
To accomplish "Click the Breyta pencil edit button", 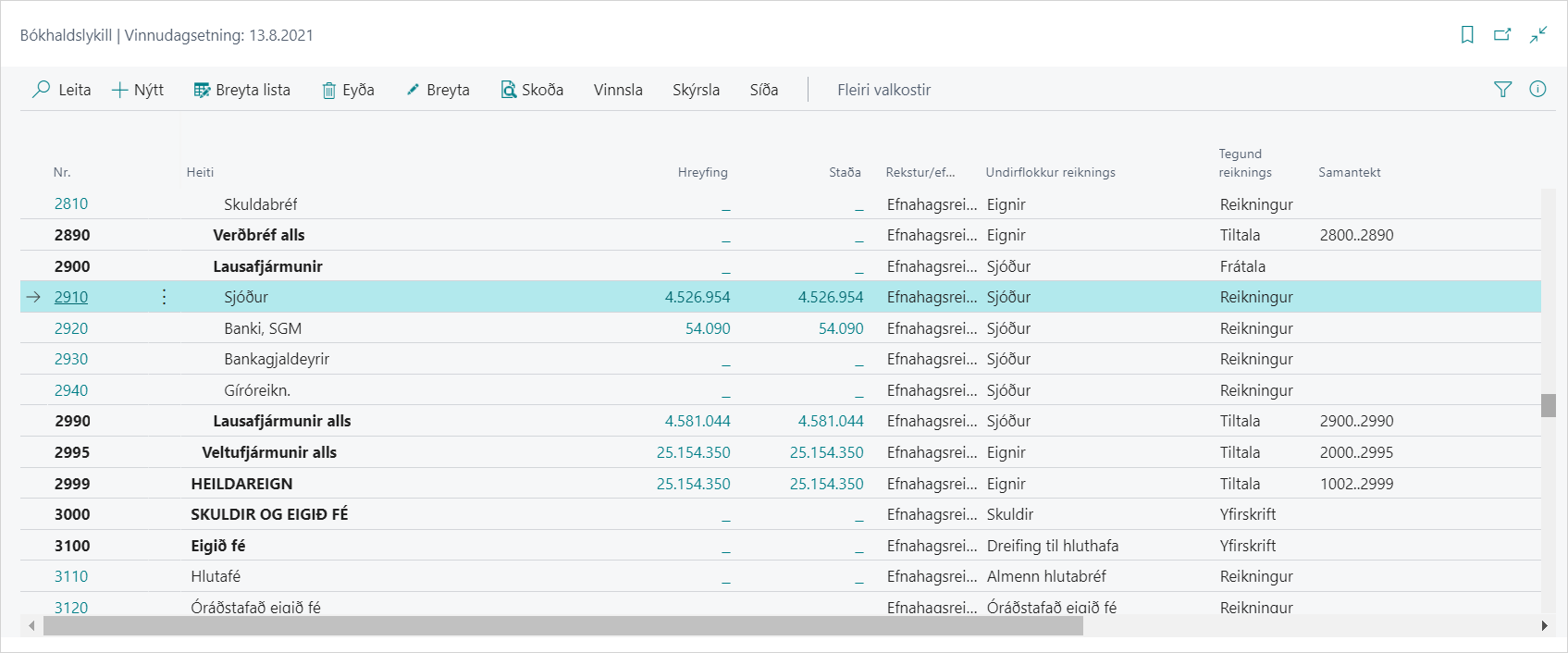I will click(x=438, y=90).
